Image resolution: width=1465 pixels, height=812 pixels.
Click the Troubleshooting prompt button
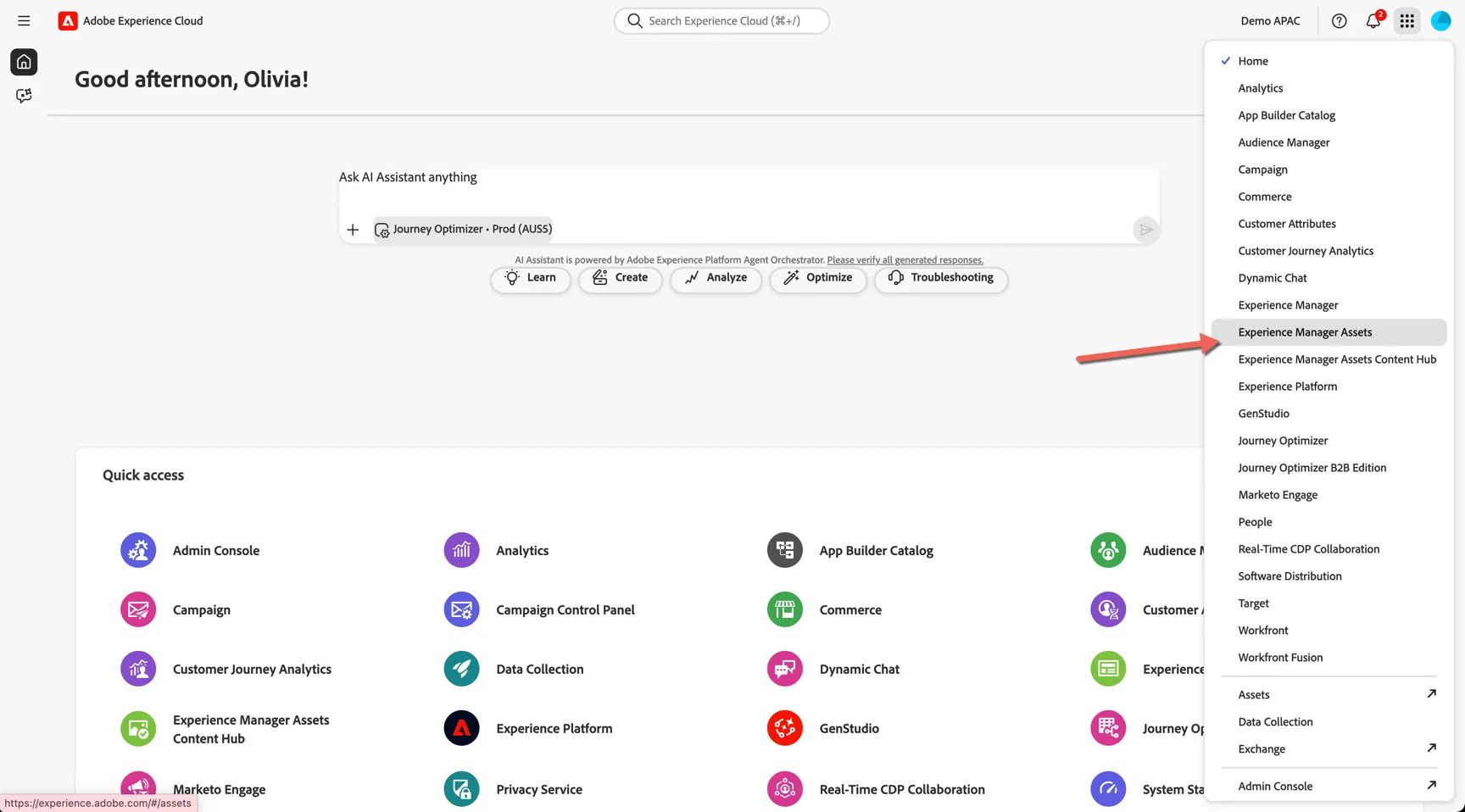(941, 278)
